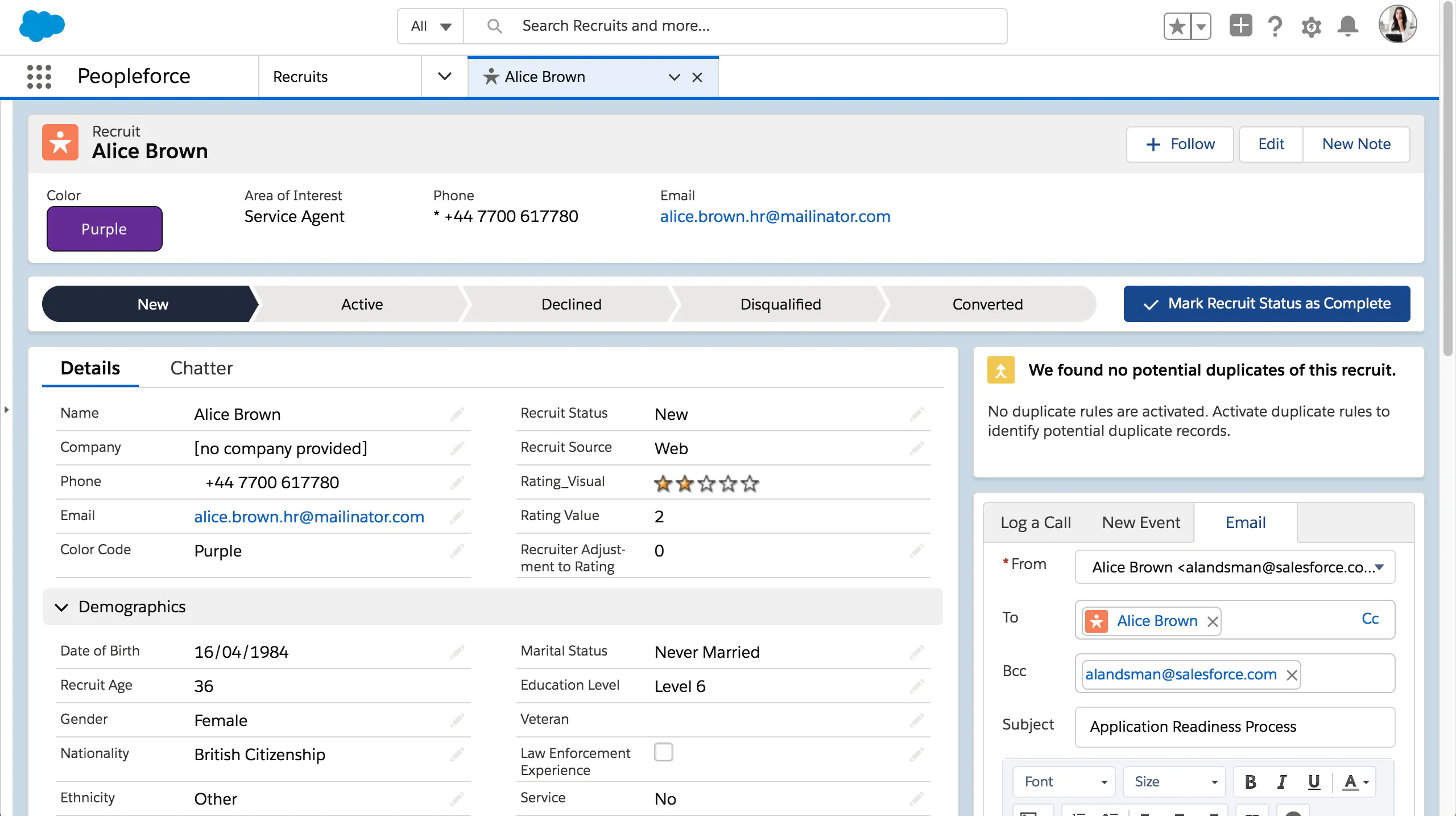Viewport: 1456px width, 816px height.
Task: Click Mark Recruit Status as Complete
Action: click(x=1267, y=304)
